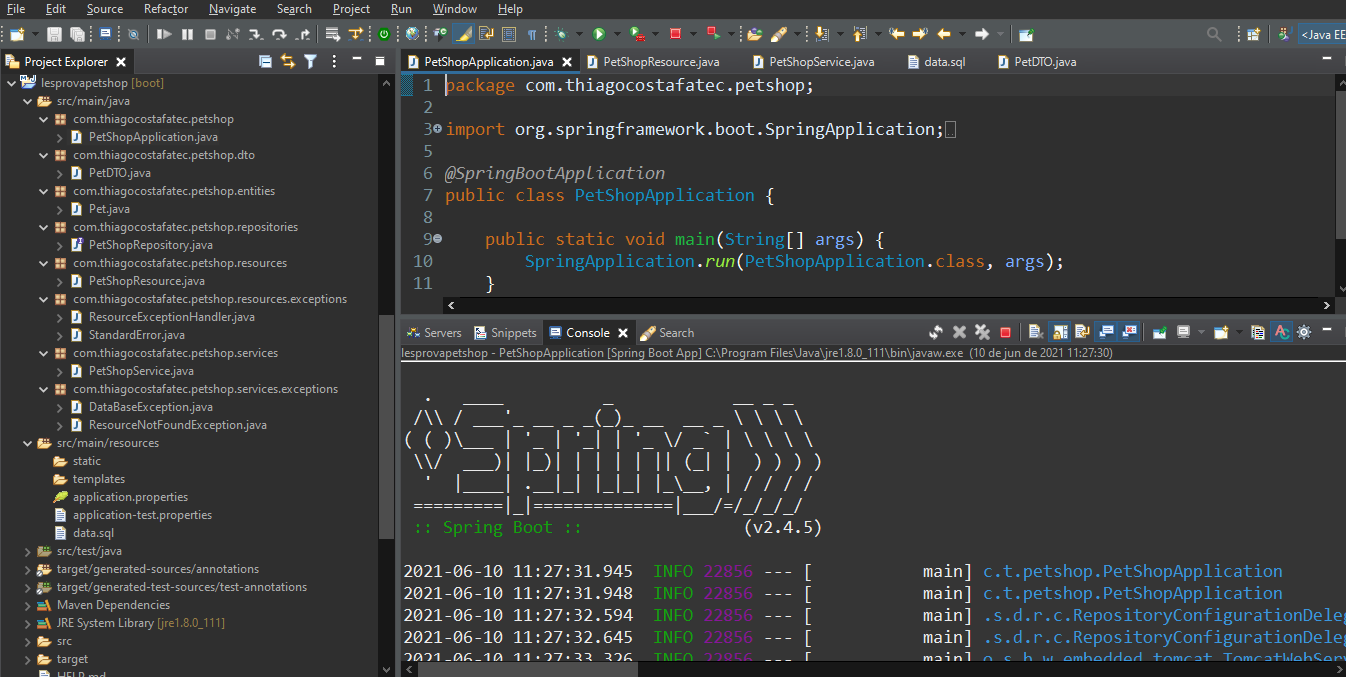This screenshot has height=677, width=1346.
Task: Click the green Run button in toolbar
Action: coord(598,34)
